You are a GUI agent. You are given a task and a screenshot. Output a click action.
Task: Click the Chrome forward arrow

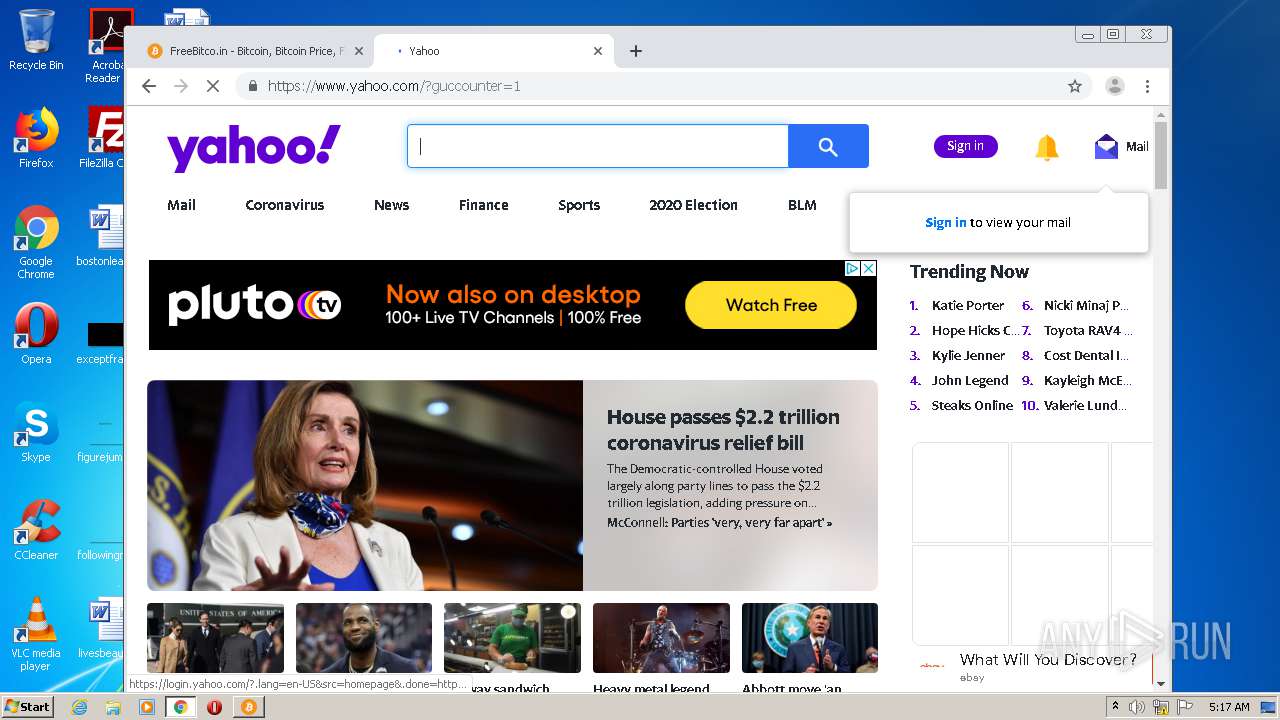point(181,86)
